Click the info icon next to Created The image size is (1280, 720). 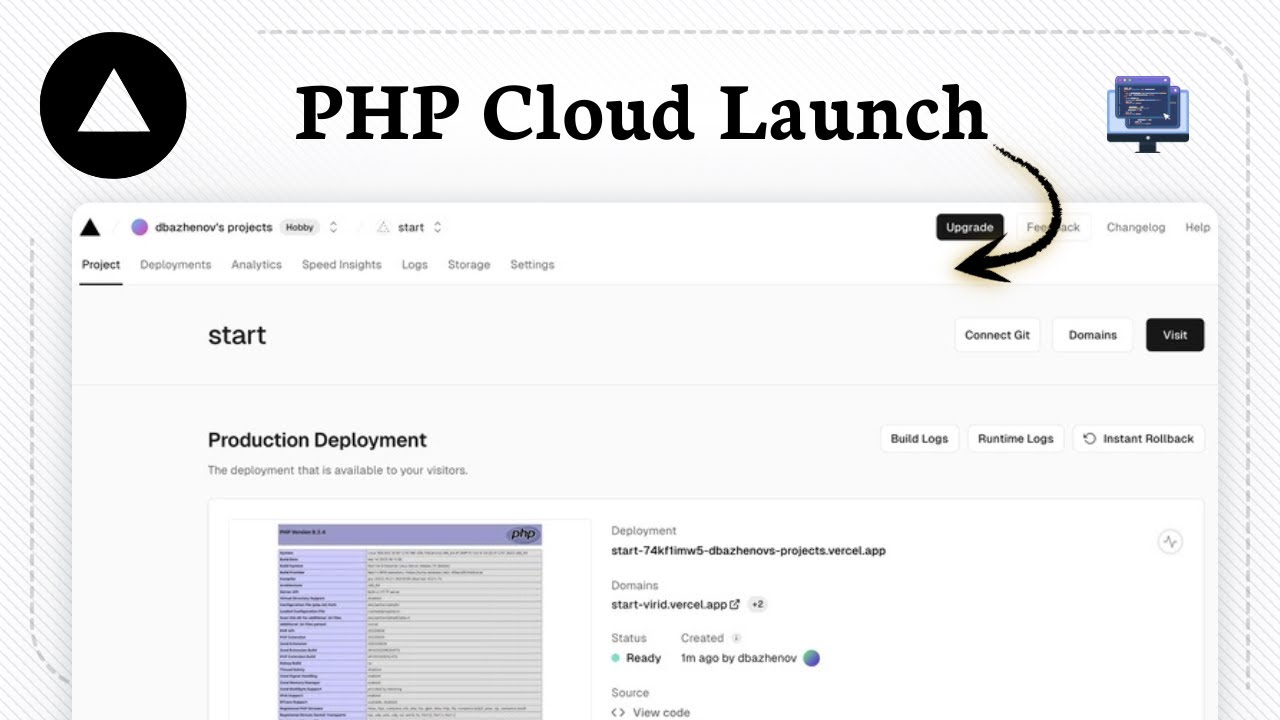pos(737,638)
